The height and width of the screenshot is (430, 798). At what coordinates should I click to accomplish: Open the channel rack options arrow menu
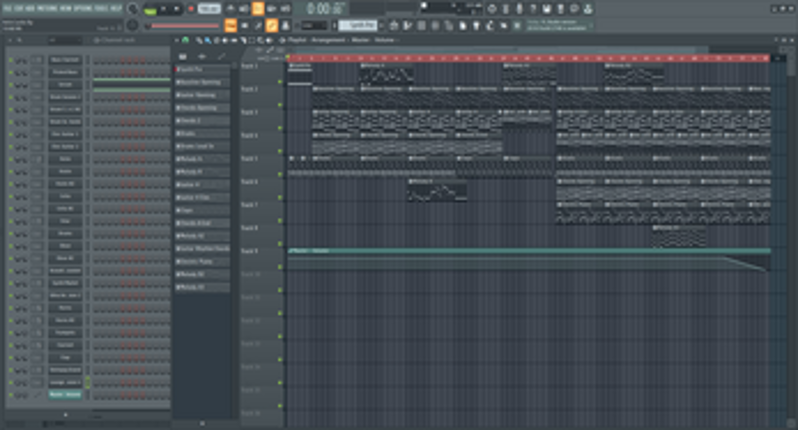click(x=10, y=40)
